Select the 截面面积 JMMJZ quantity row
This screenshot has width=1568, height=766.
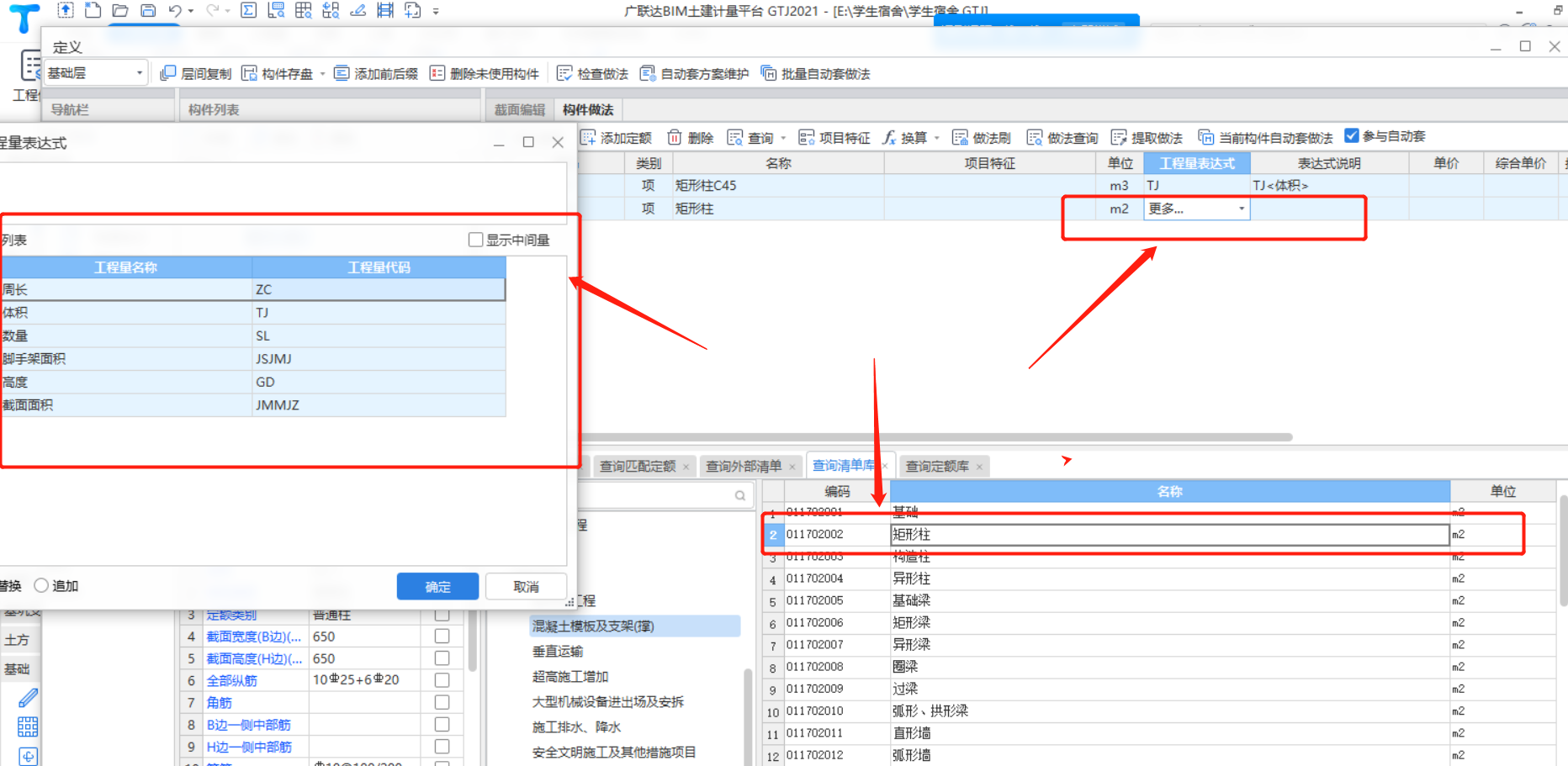[x=252, y=405]
